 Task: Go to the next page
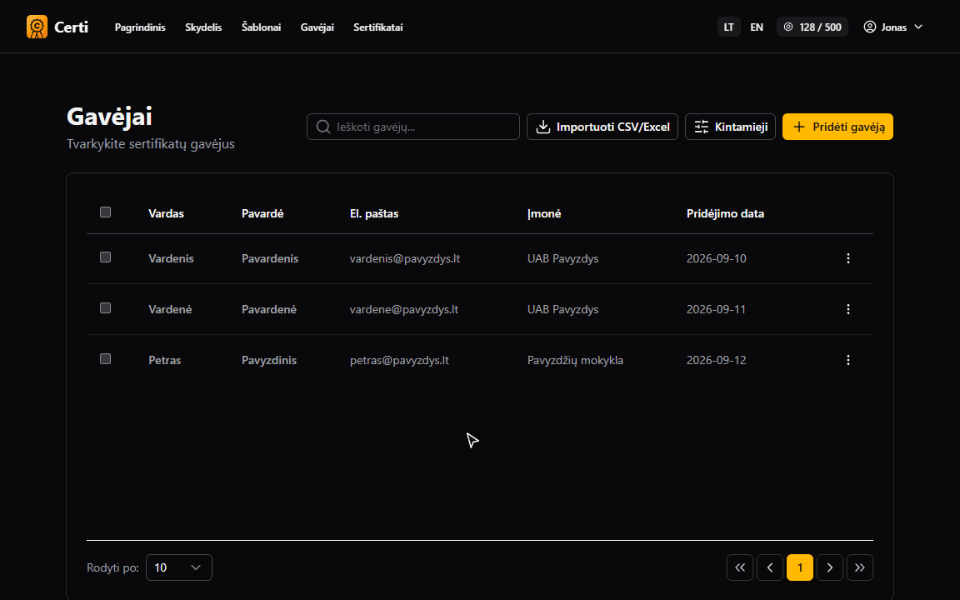point(830,568)
